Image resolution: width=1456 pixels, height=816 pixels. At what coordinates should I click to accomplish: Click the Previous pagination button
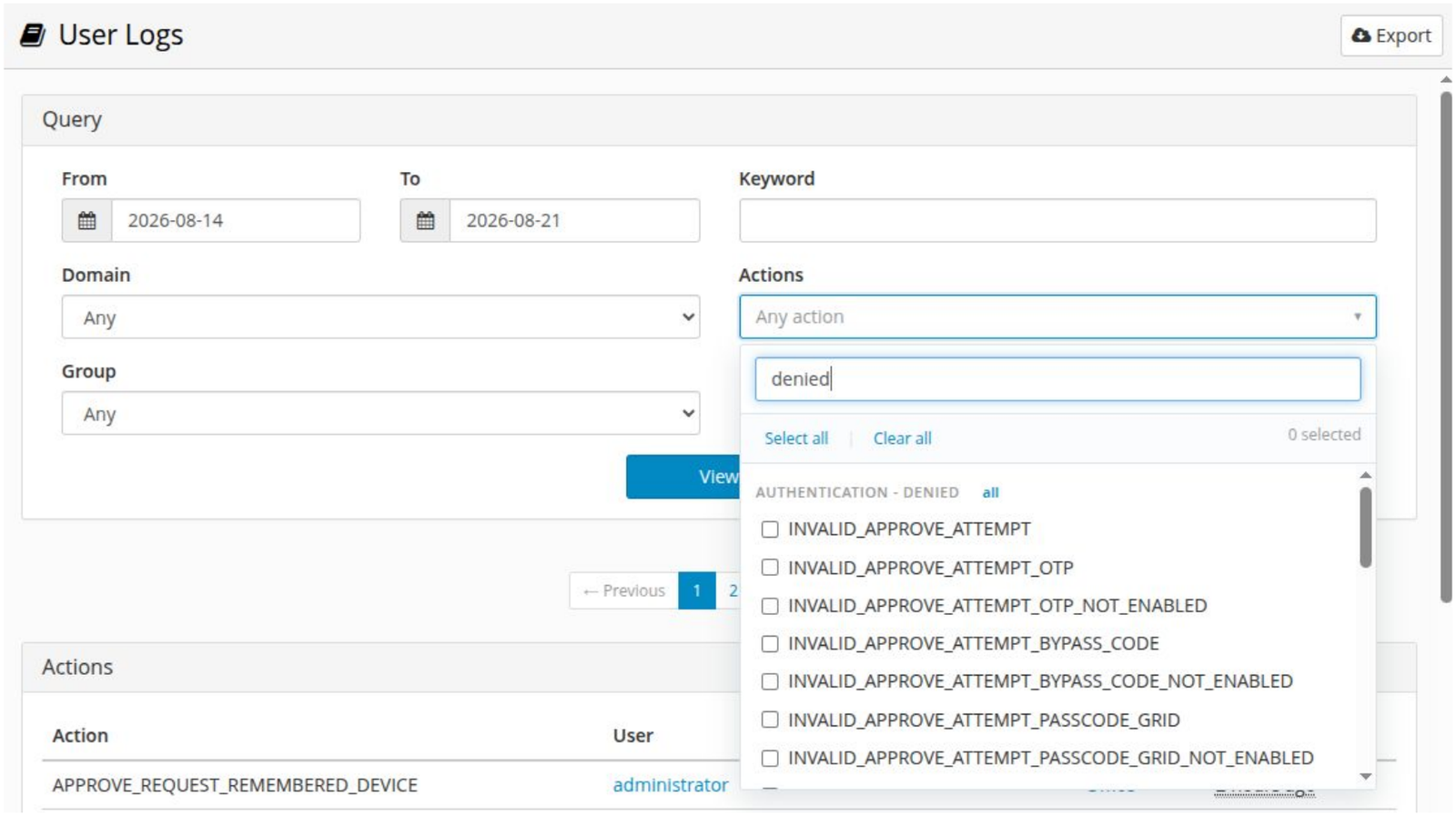pyautogui.click(x=624, y=590)
